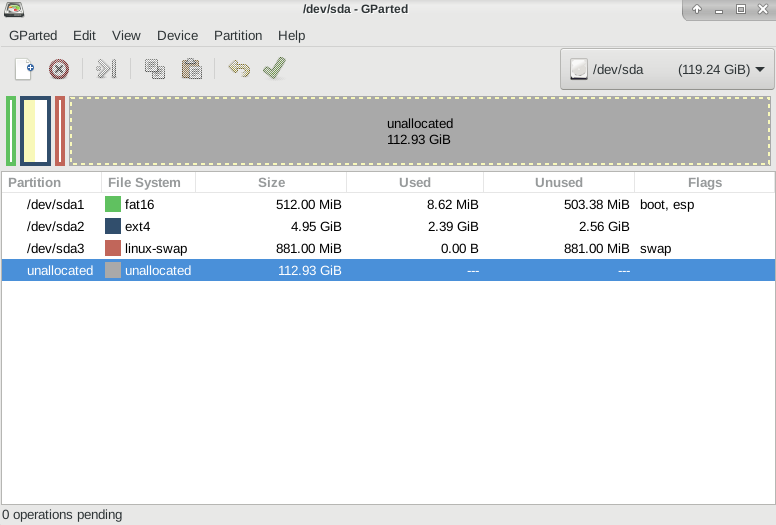Click the 2.56 GiB unused value
This screenshot has height=525, width=776.
tap(604, 226)
